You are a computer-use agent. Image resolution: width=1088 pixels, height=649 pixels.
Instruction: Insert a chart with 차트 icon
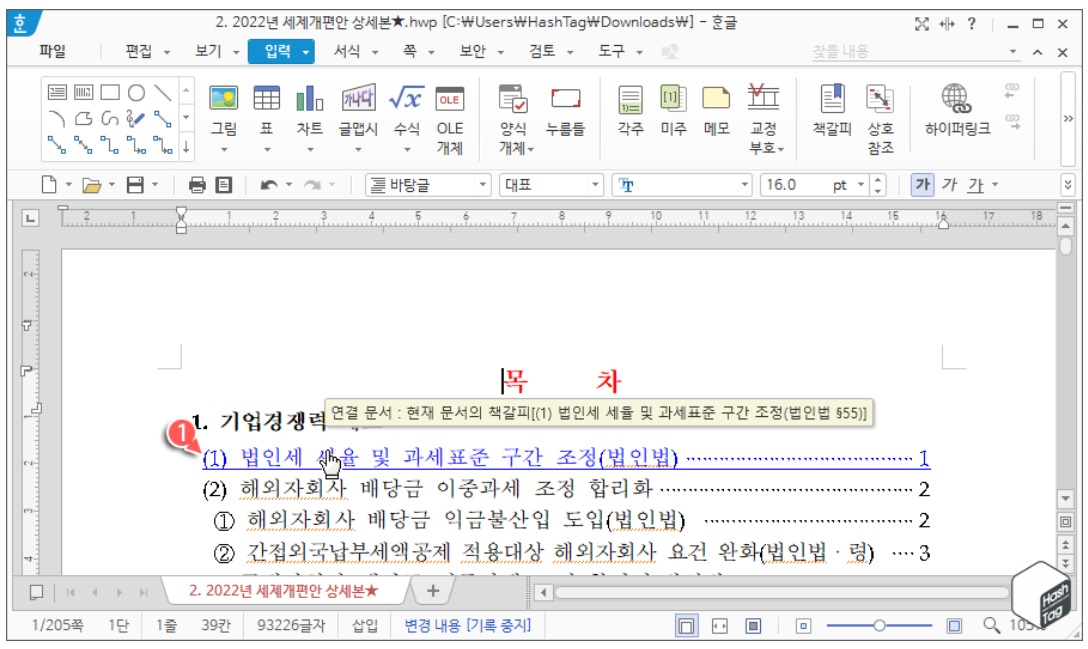pyautogui.click(x=309, y=101)
